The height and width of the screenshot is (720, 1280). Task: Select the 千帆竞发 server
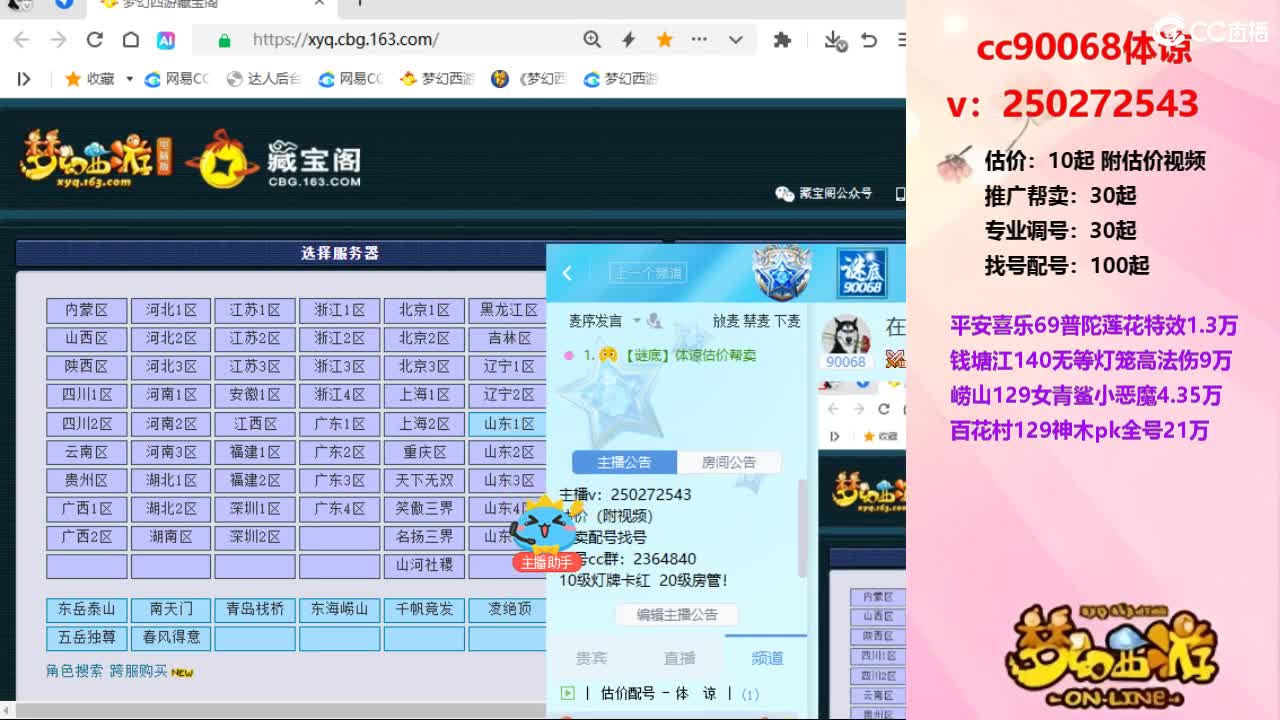pyautogui.click(x=424, y=609)
